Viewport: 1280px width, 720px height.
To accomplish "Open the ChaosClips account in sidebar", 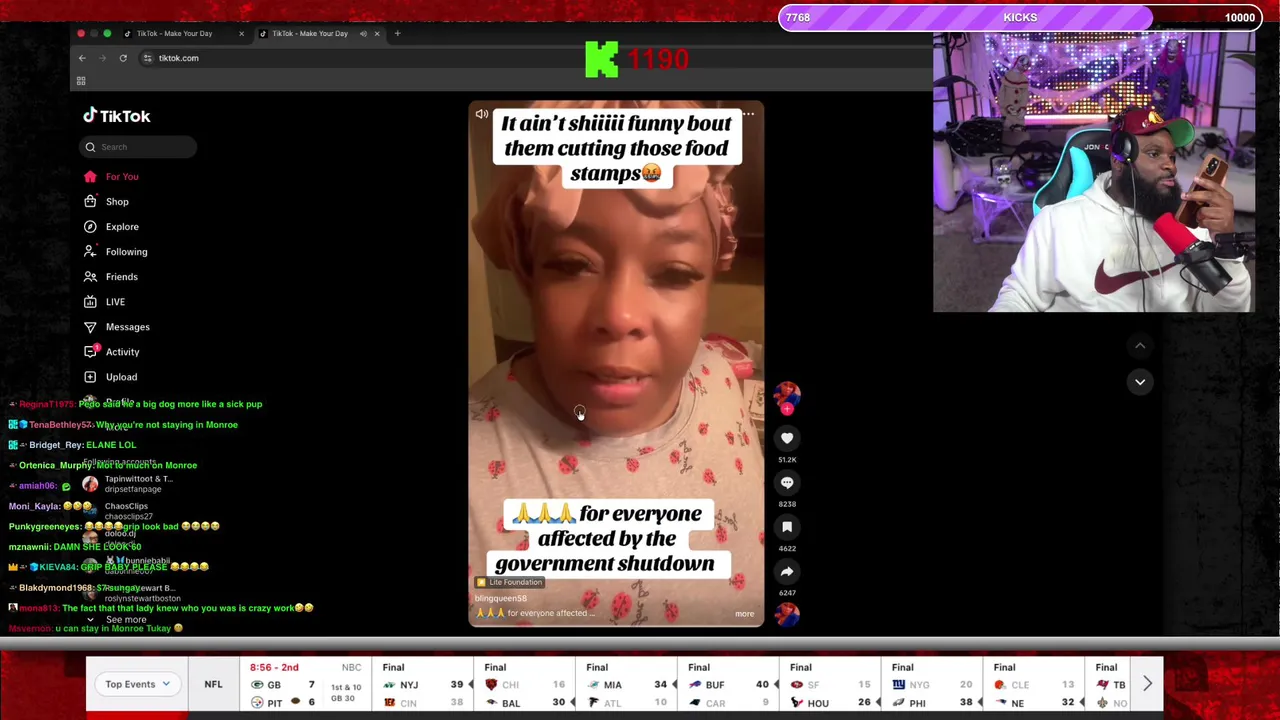I will click(126, 511).
